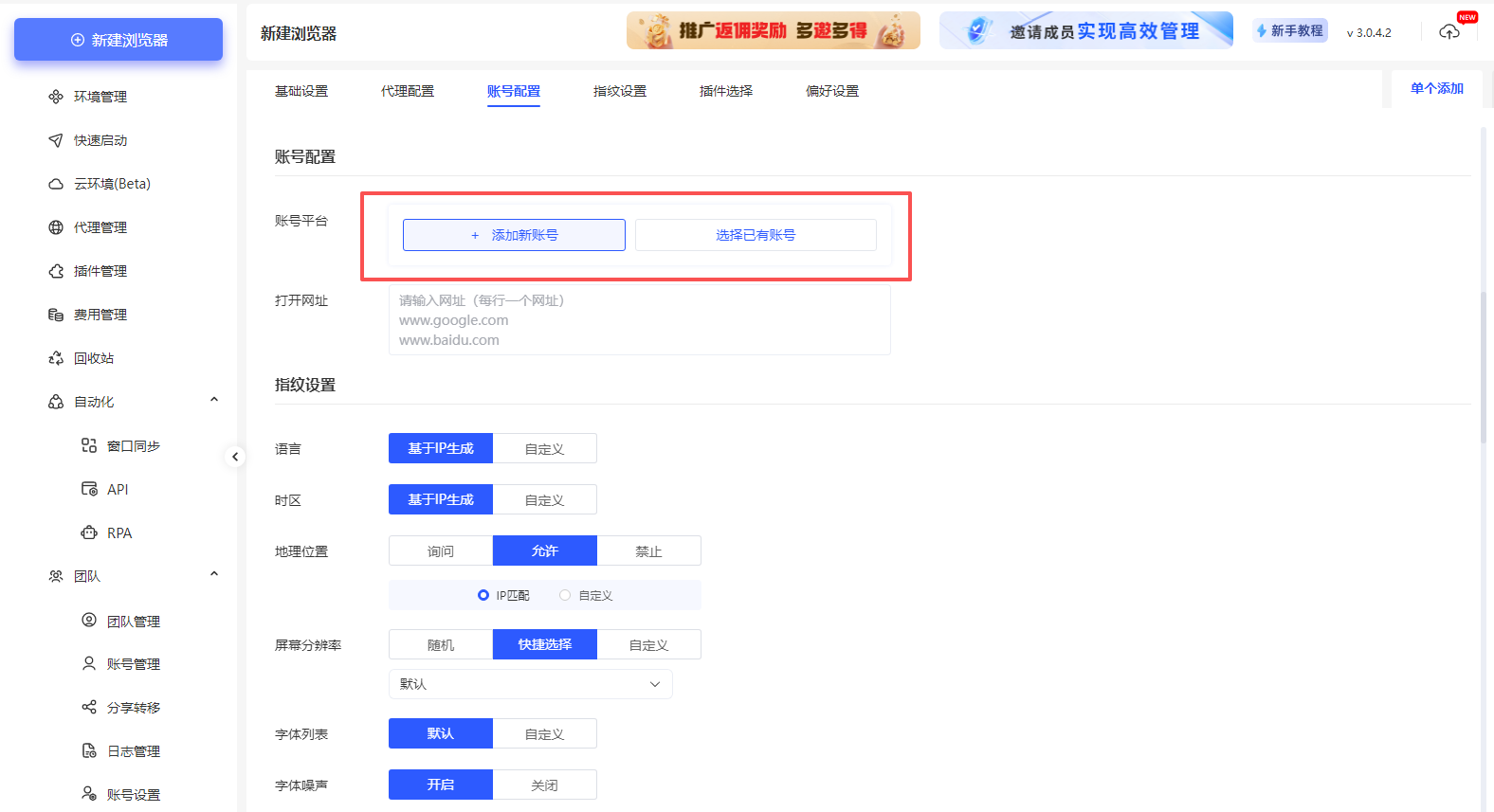Click the sidebar collapse arrow button
The image size is (1494, 812).
(235, 457)
